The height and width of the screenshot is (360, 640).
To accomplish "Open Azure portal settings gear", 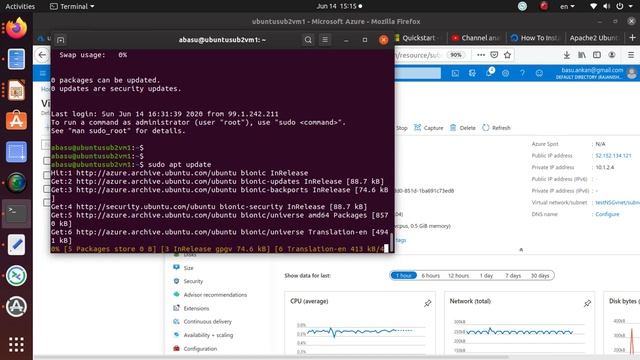I will pyautogui.click(x=505, y=73).
